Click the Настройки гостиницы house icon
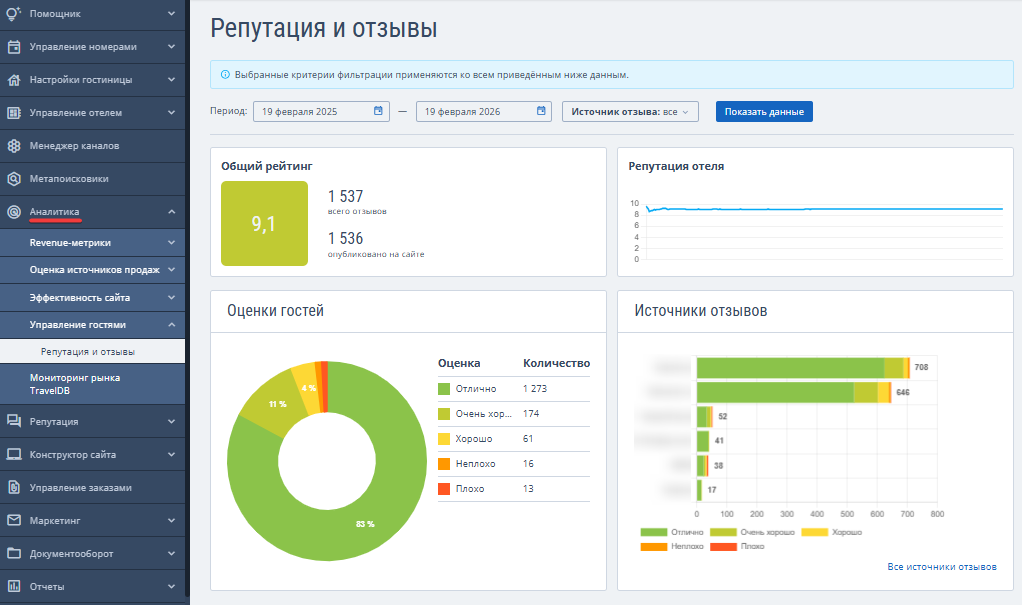The image size is (1022, 605). pos(14,79)
